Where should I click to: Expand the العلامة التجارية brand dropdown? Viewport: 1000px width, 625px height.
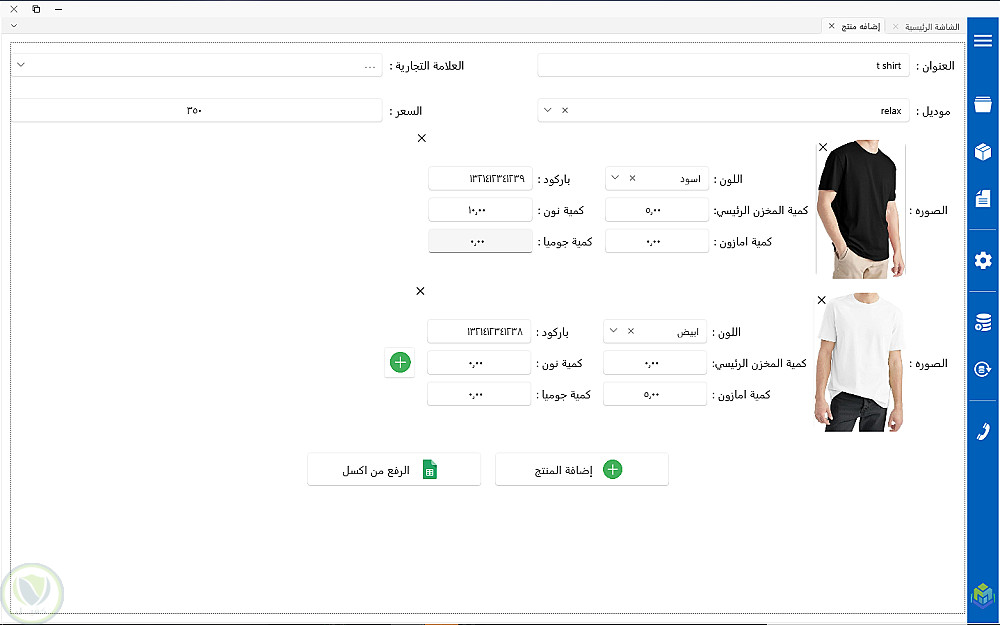(21, 66)
